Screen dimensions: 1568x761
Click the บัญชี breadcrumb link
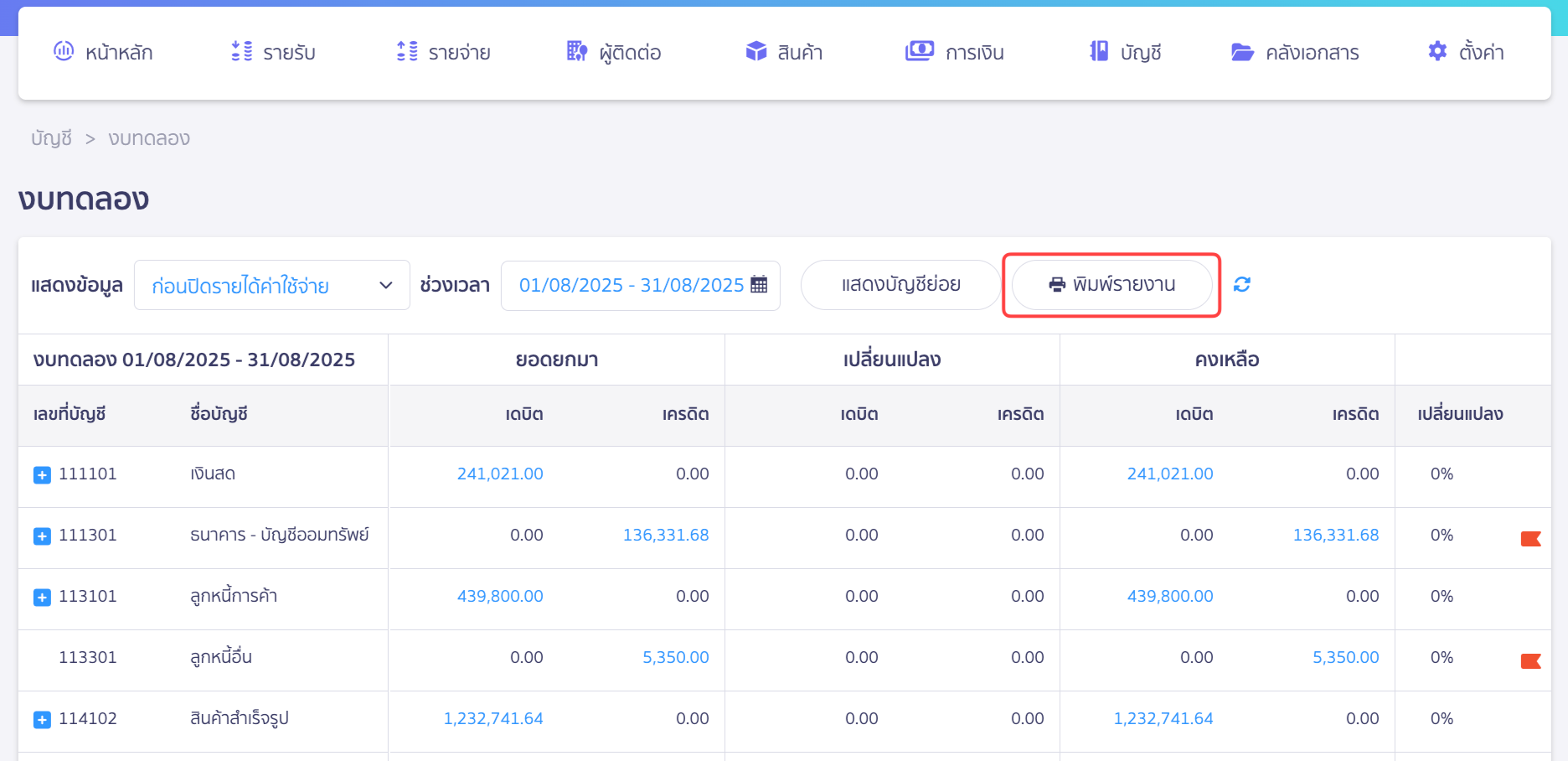point(51,138)
